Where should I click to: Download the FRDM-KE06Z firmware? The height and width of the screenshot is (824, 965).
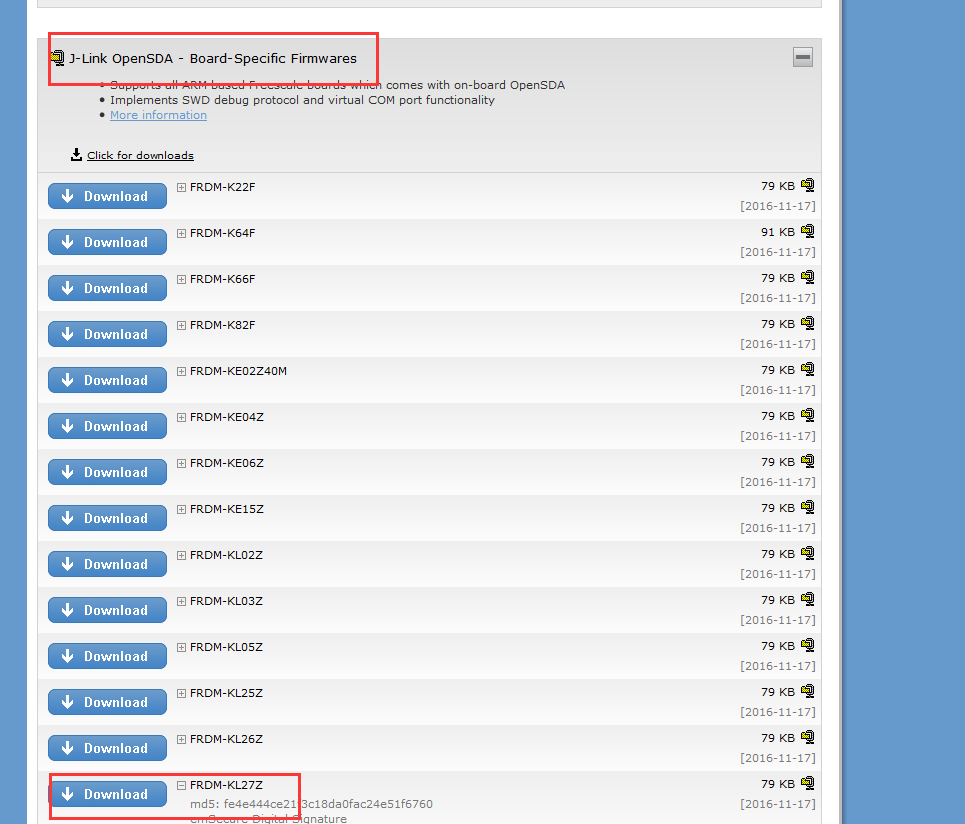pyautogui.click(x=107, y=472)
